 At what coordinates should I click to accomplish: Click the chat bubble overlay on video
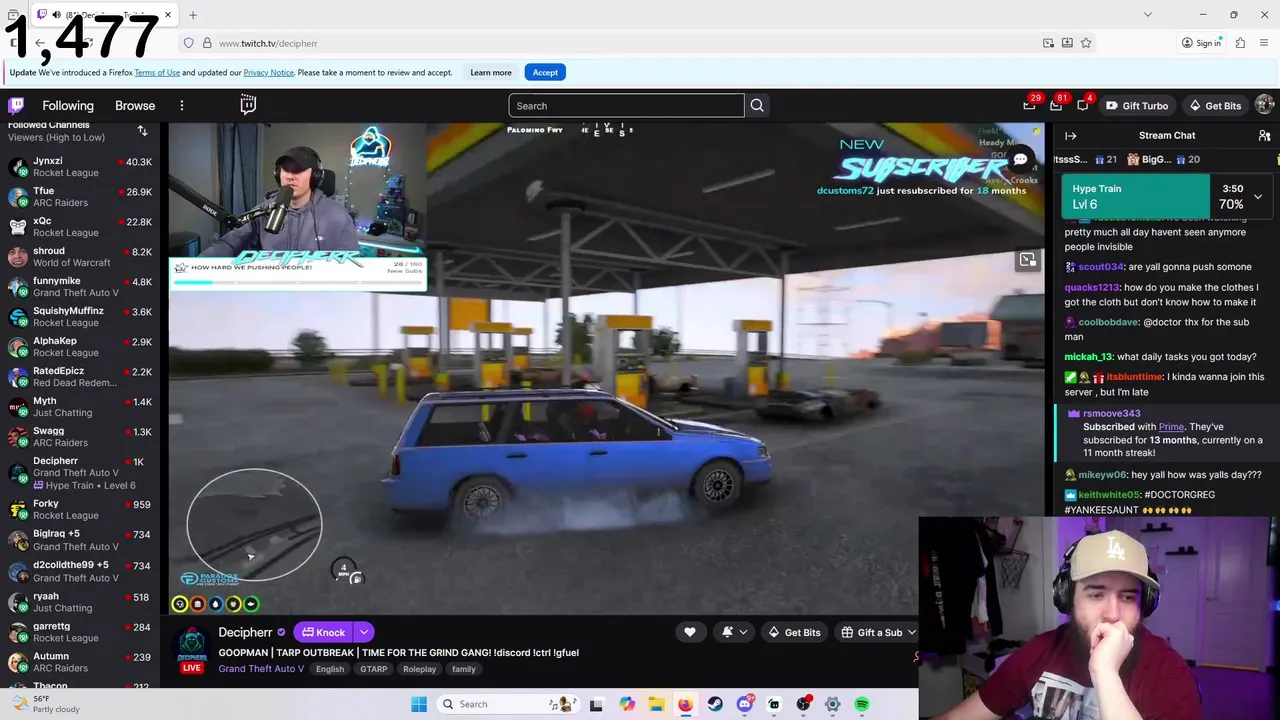click(x=1020, y=160)
